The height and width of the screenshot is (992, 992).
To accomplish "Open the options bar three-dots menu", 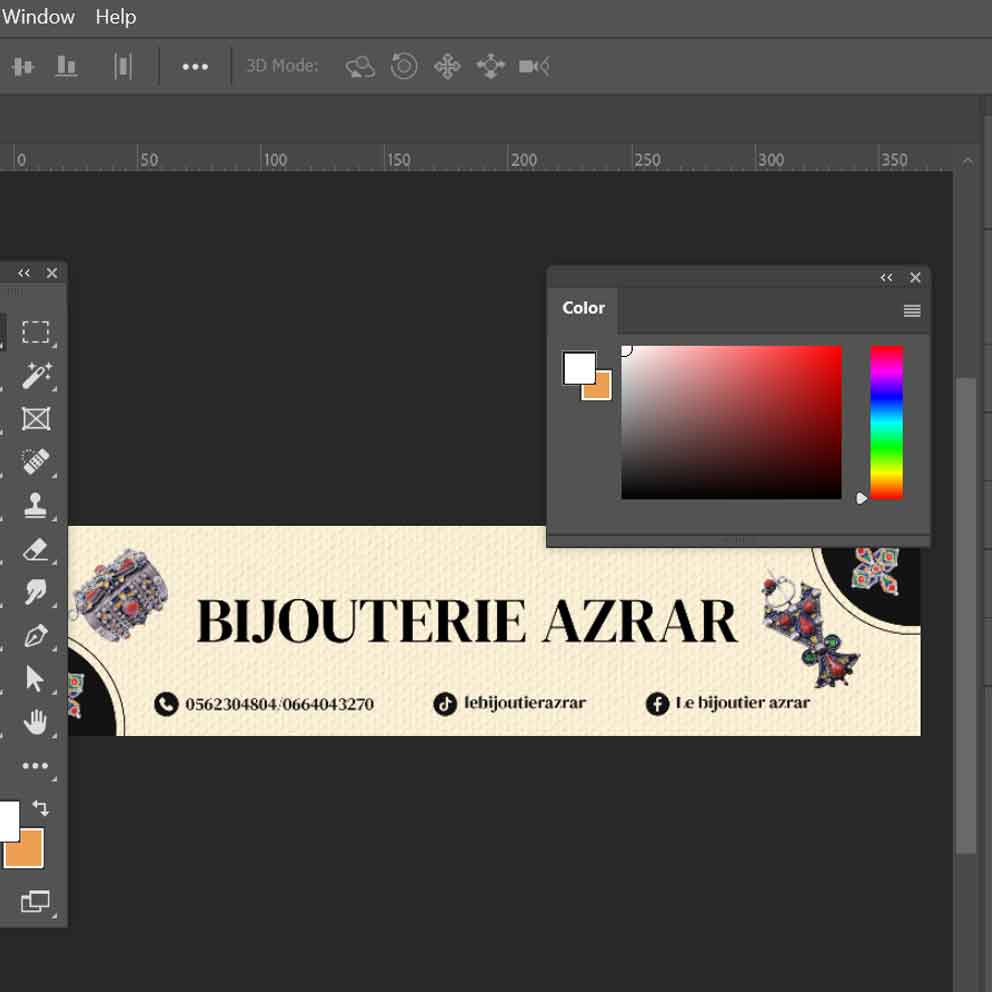I will coord(195,67).
